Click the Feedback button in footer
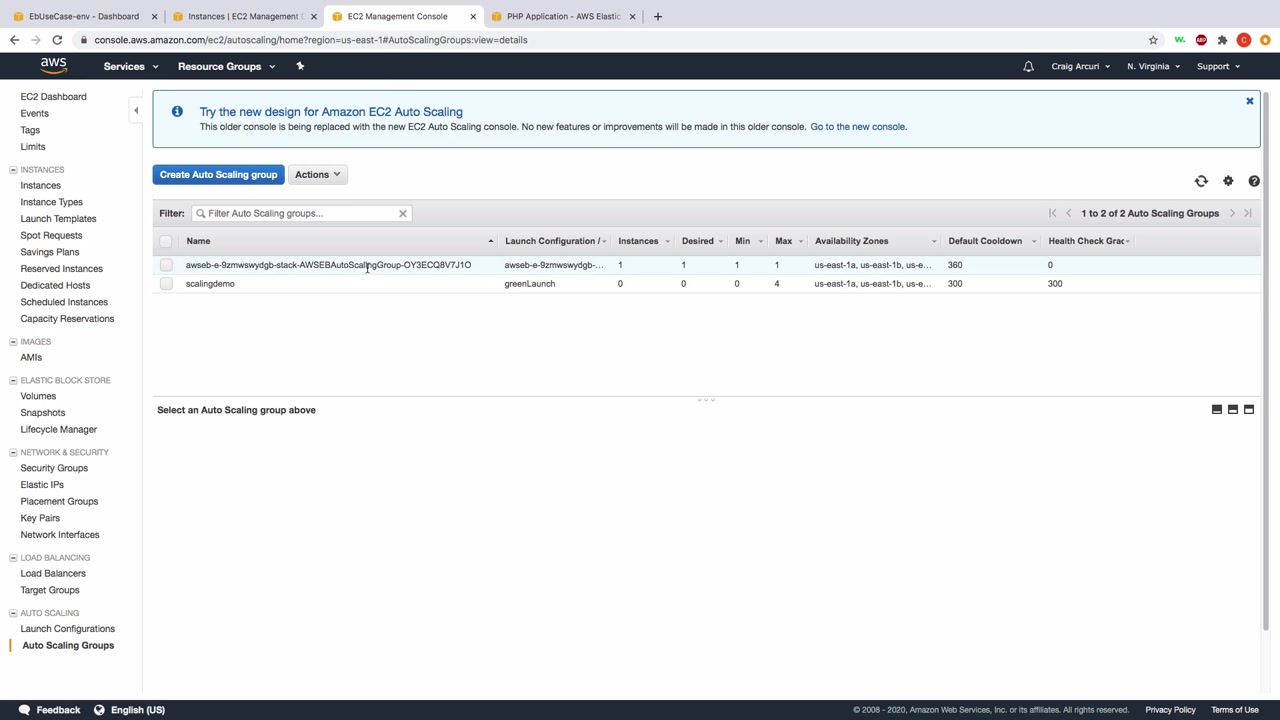Image resolution: width=1280 pixels, height=720 pixels. 48,710
